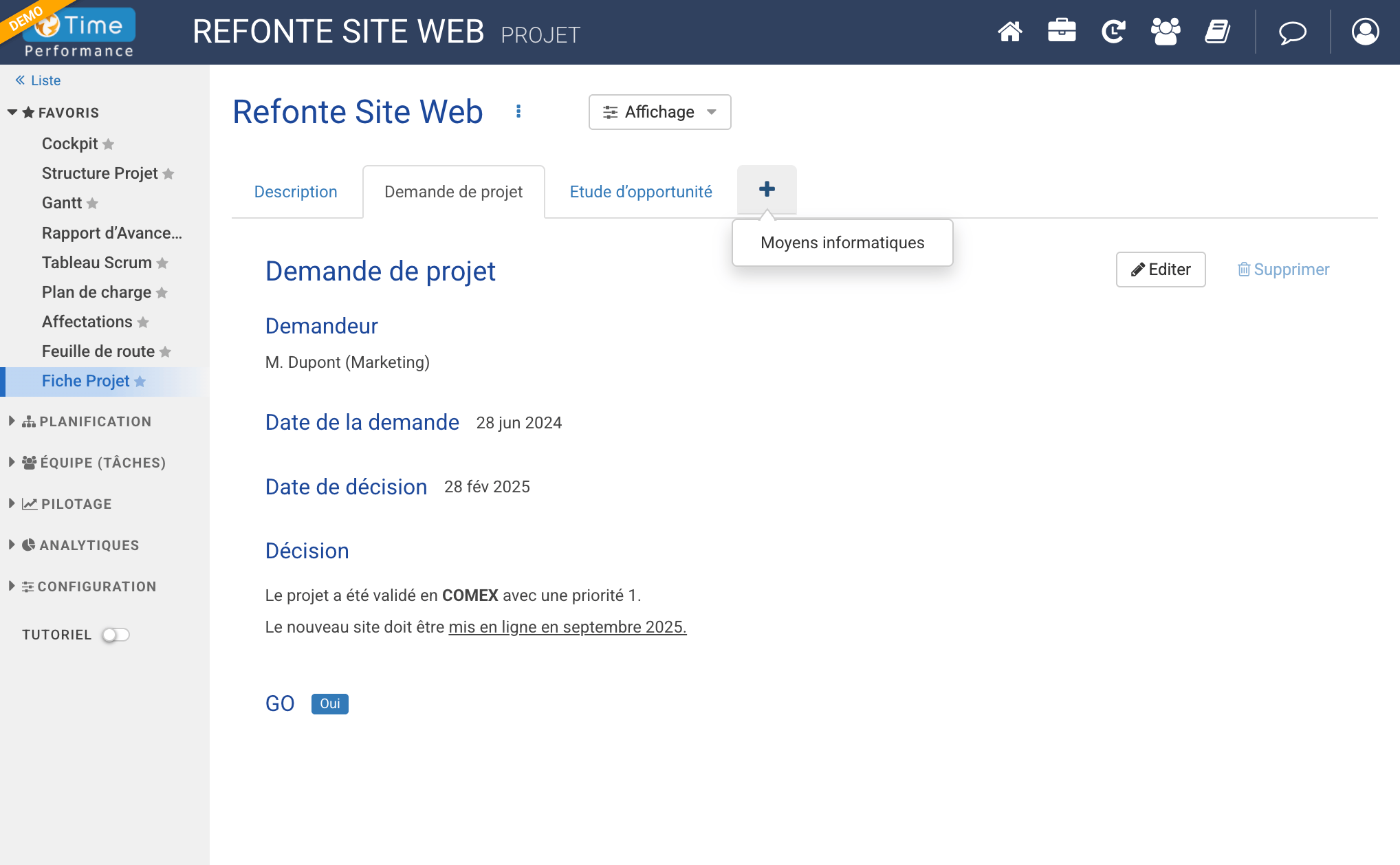Switch to the Etude d'opportunité tab
This screenshot has height=865, width=1400.
[640, 192]
